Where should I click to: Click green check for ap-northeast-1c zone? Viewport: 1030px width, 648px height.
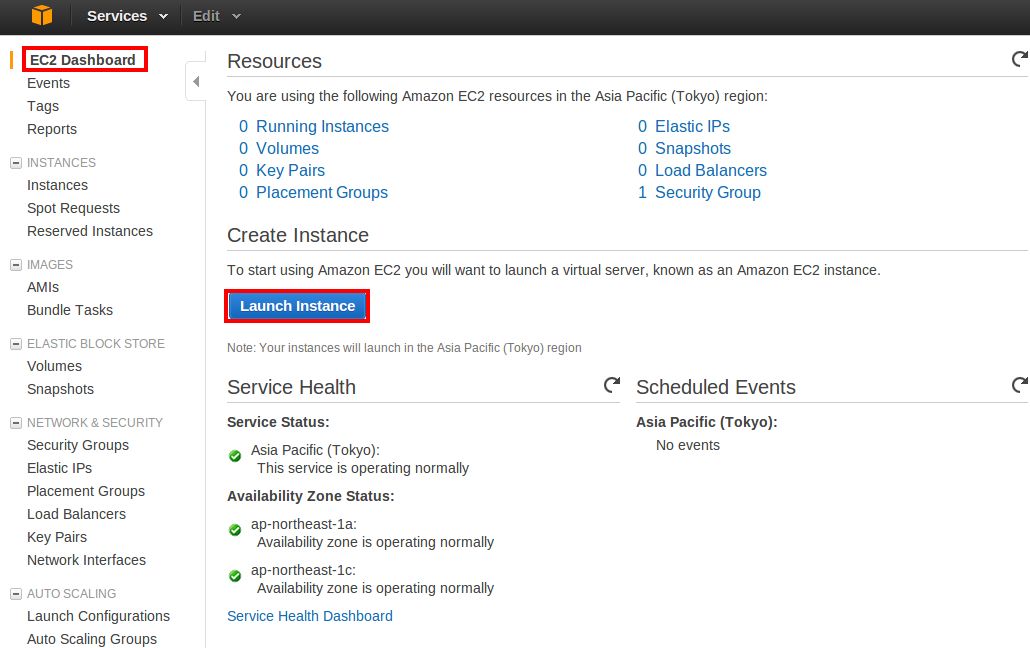click(235, 576)
